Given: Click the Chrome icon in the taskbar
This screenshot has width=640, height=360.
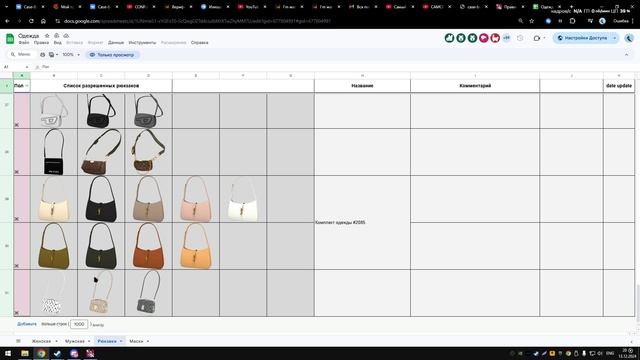Looking at the screenshot, I should point(41,353).
